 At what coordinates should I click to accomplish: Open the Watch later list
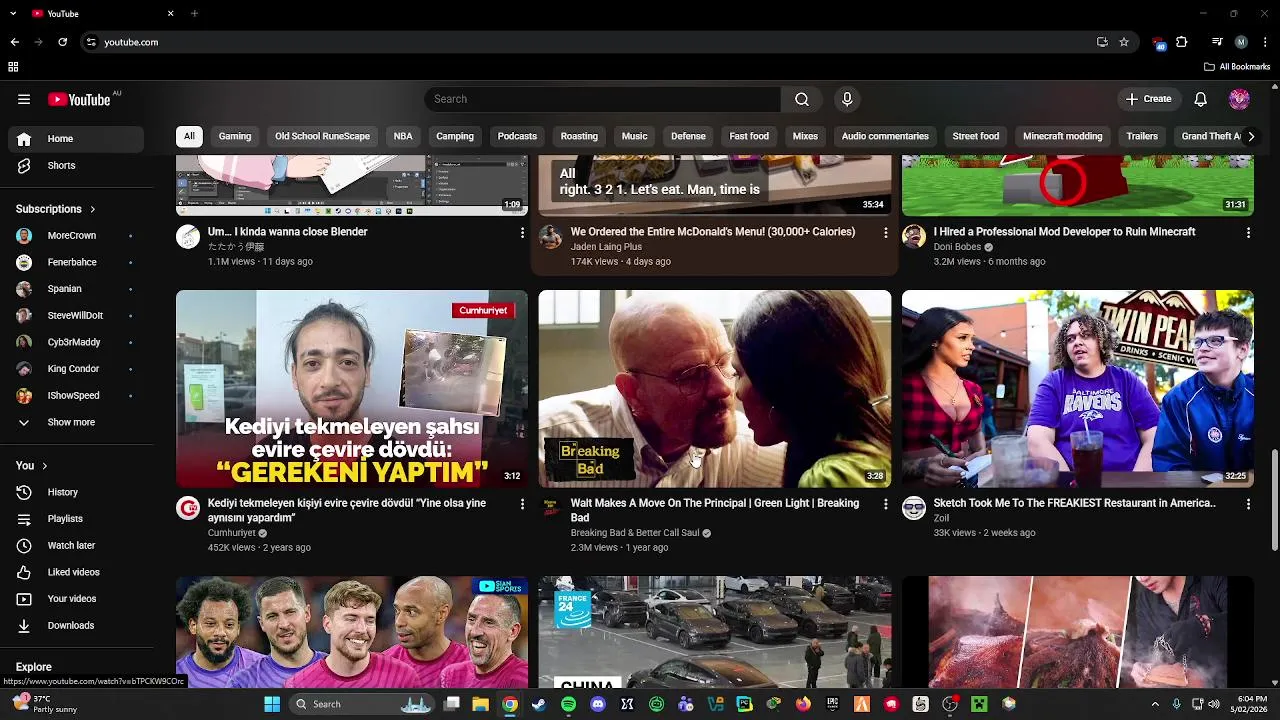tap(76, 546)
